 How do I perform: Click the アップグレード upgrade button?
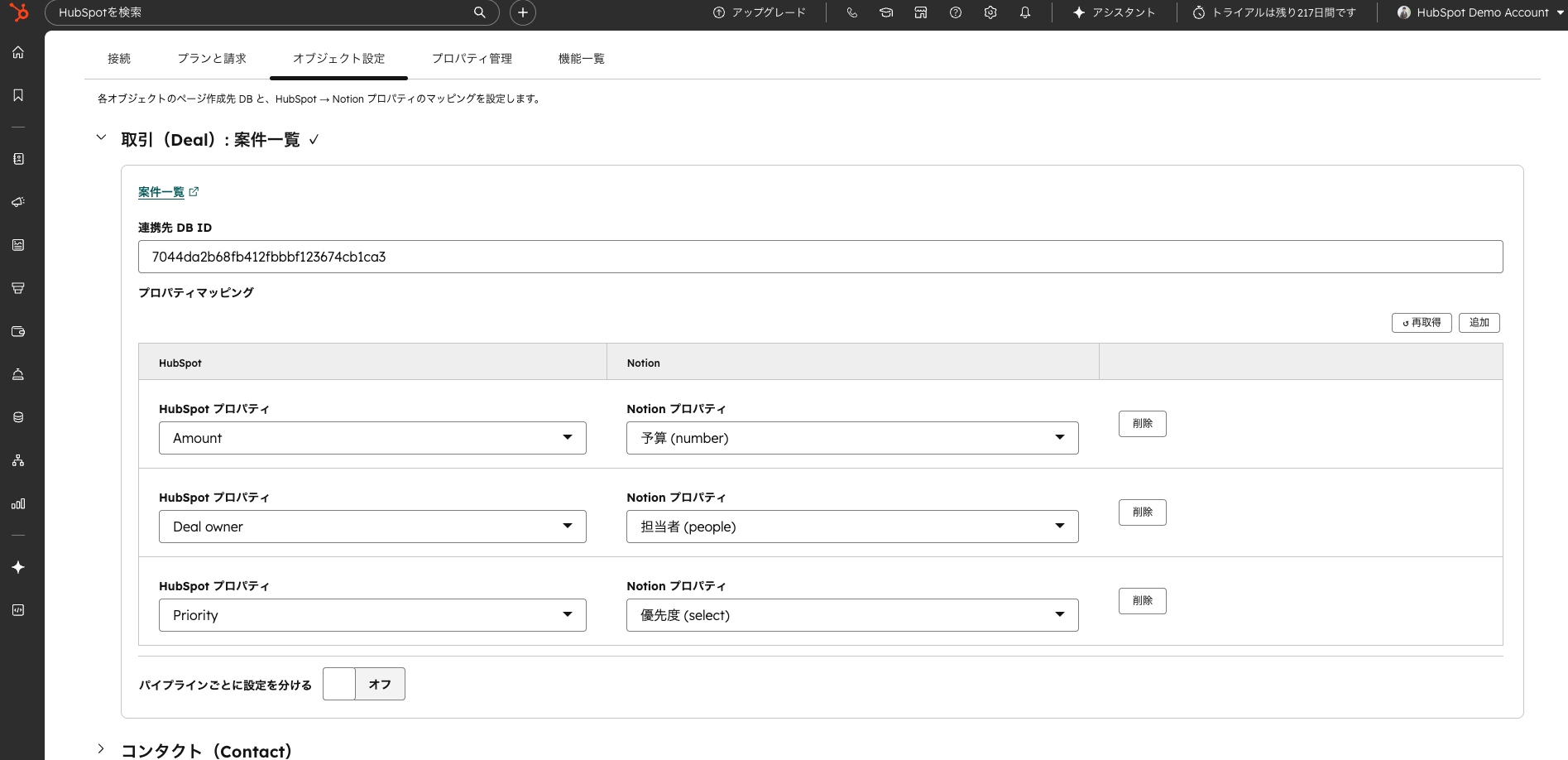(x=759, y=12)
